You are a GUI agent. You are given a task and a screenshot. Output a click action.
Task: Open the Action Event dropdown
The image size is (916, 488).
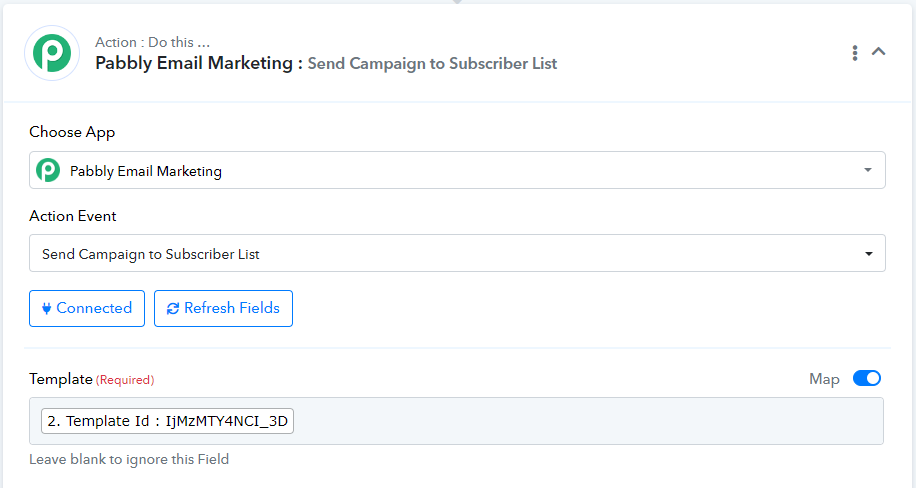point(457,253)
